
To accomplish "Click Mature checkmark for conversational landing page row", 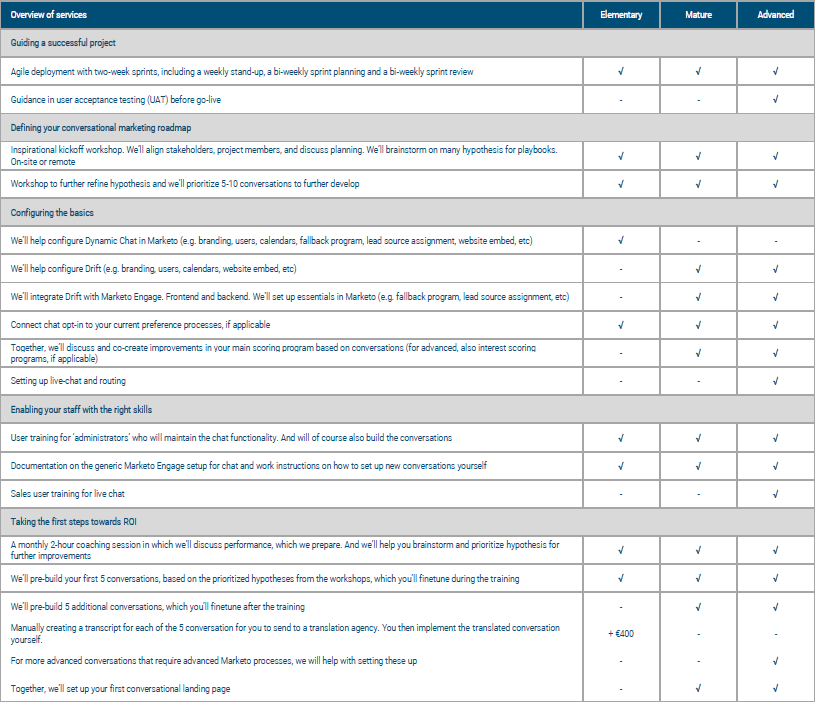I will coord(698,689).
